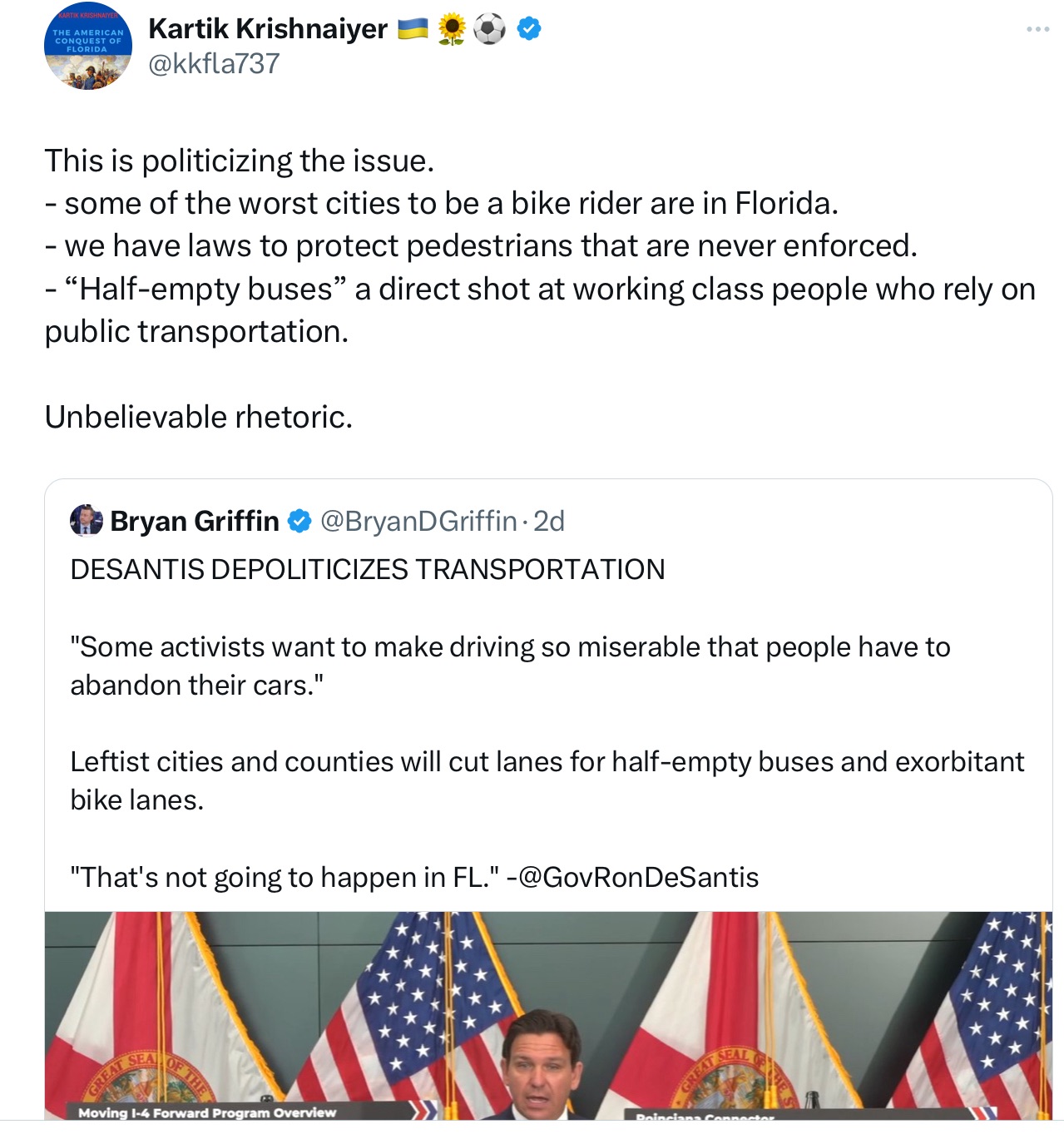Click the 'Moving I-4 Forward Program Overview' banner
The height and width of the screenshot is (1134, 1064).
click(x=207, y=1112)
